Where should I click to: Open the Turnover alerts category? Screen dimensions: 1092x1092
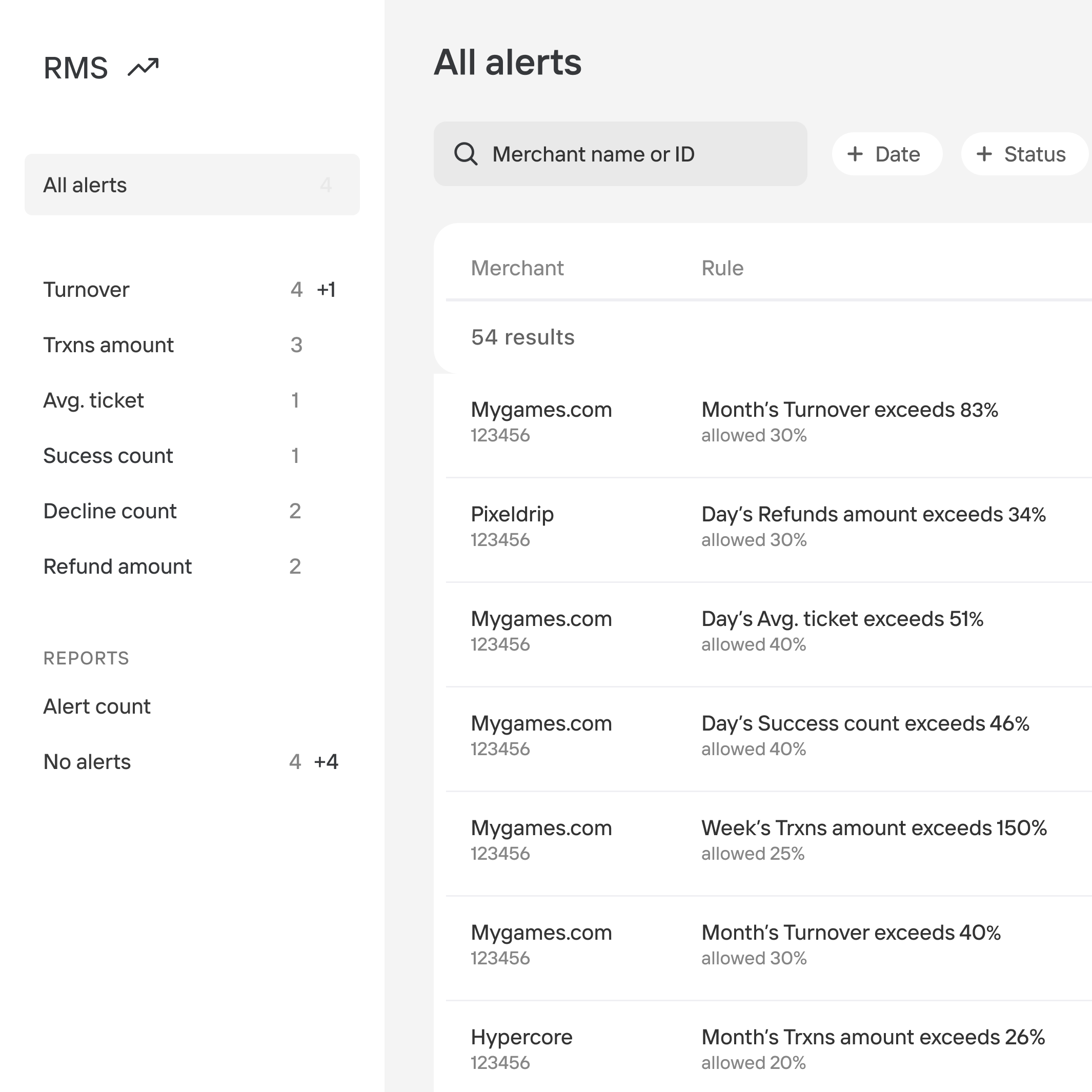192,289
